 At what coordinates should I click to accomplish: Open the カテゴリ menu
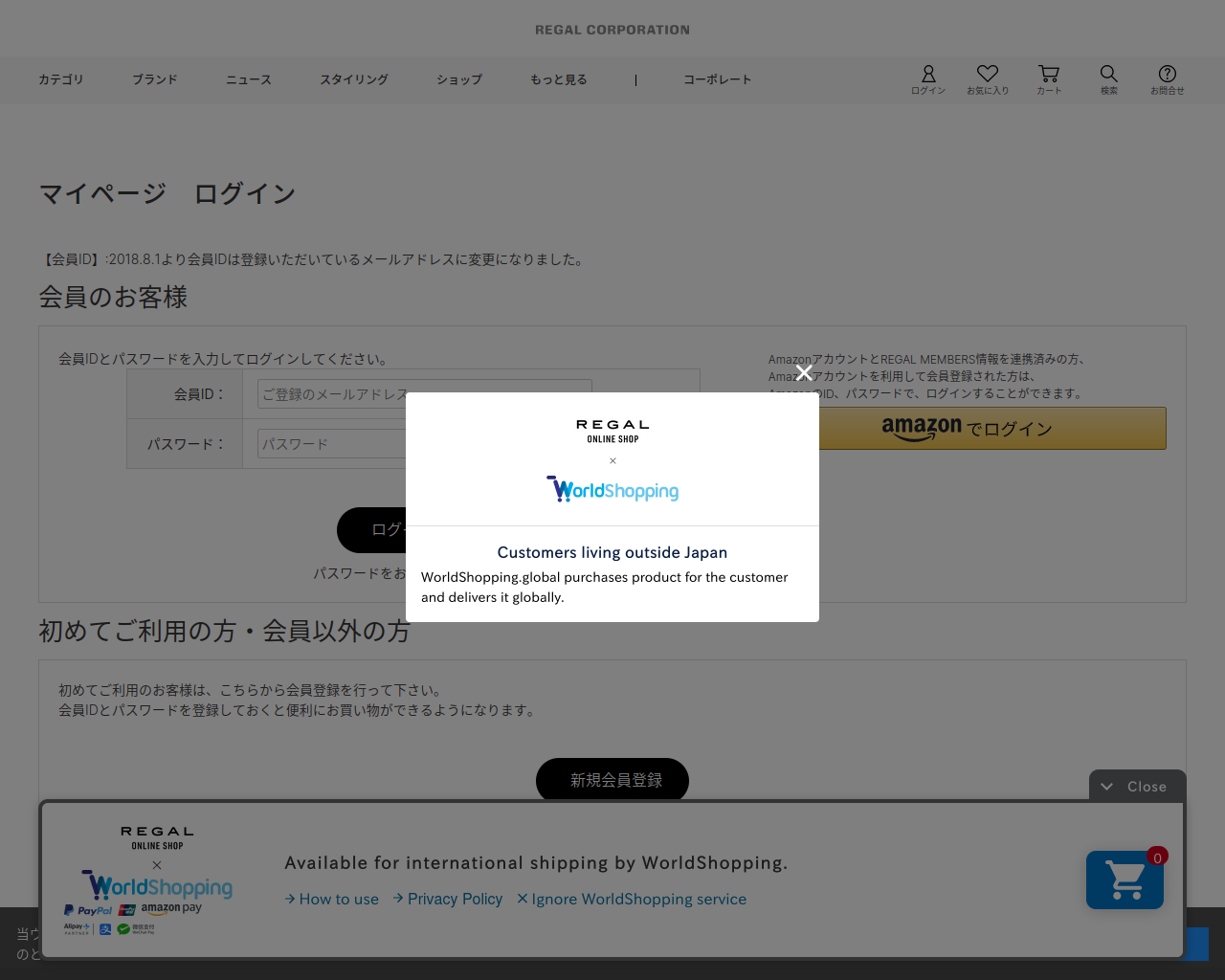tap(61, 79)
